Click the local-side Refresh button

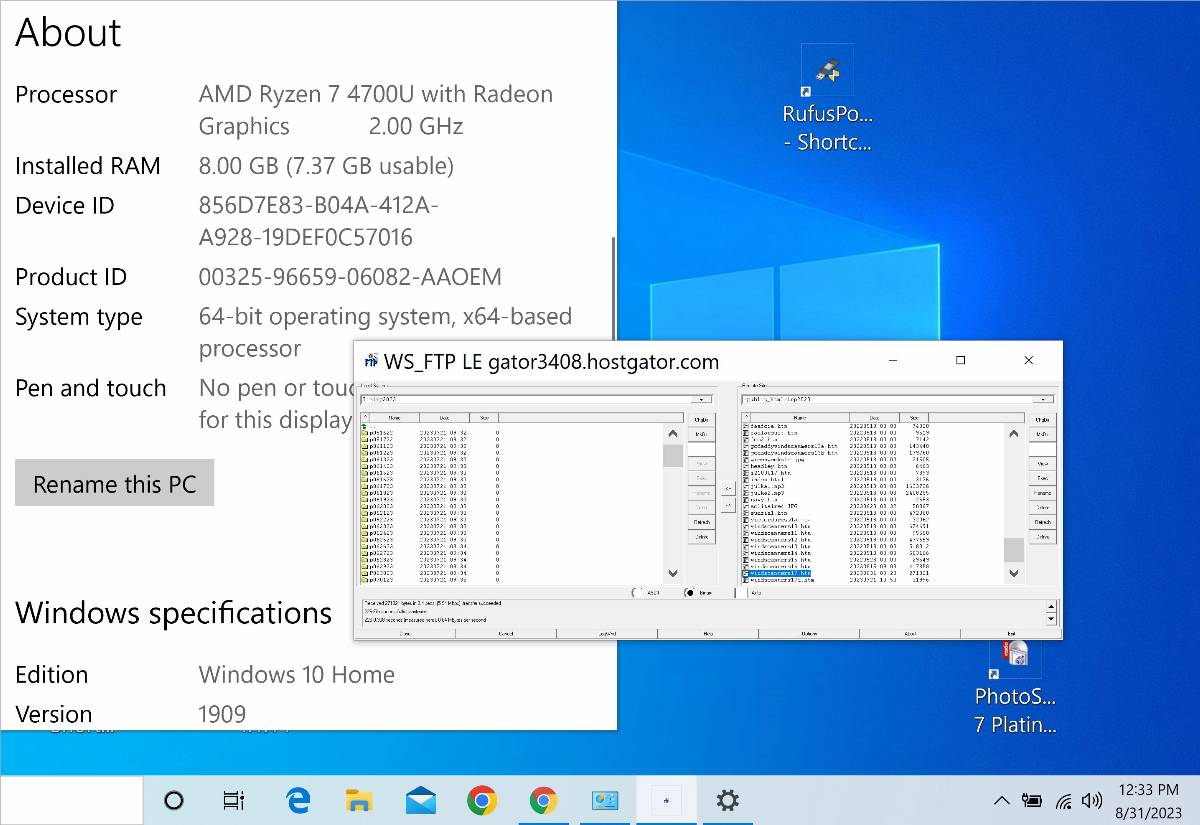701,522
